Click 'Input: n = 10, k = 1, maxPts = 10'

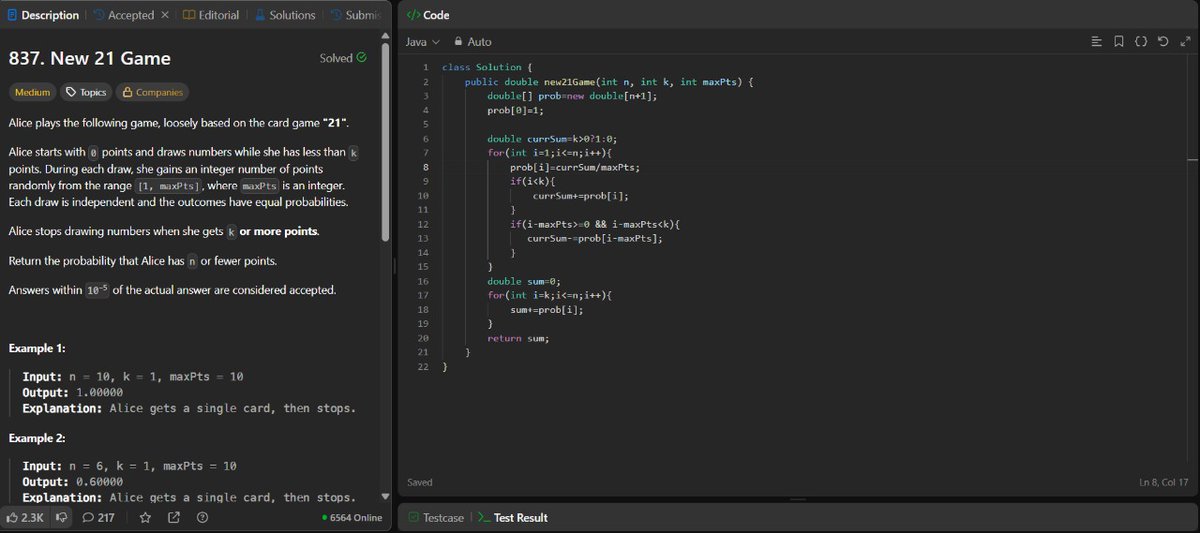coord(132,376)
